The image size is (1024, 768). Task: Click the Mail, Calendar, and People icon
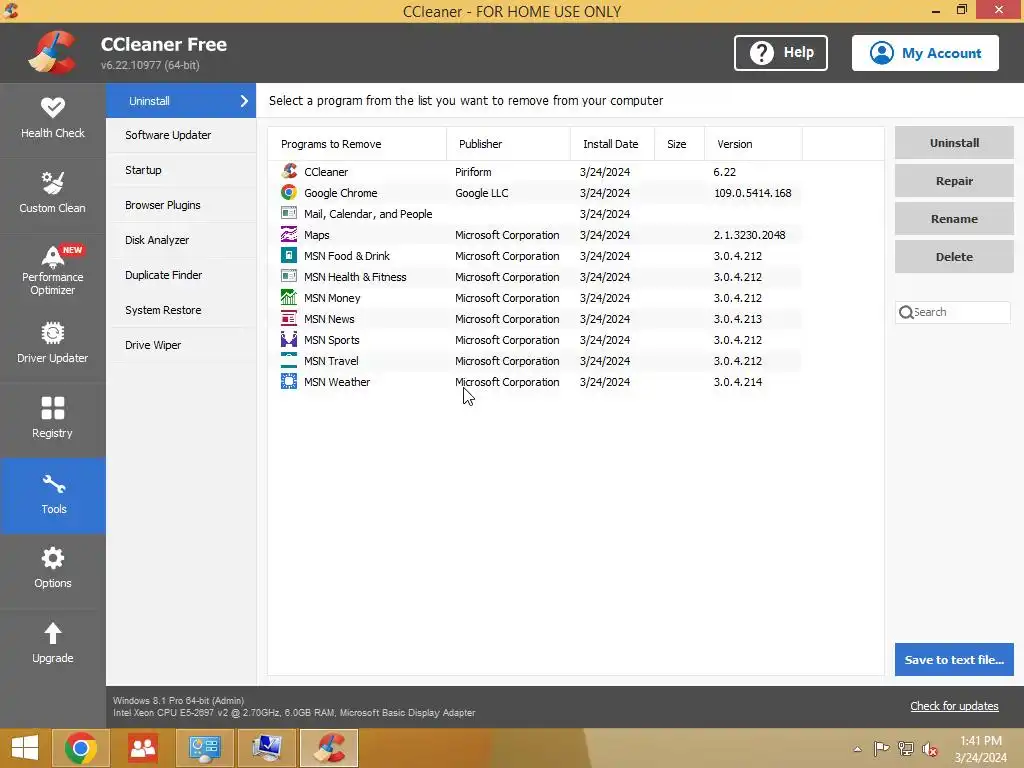point(289,214)
